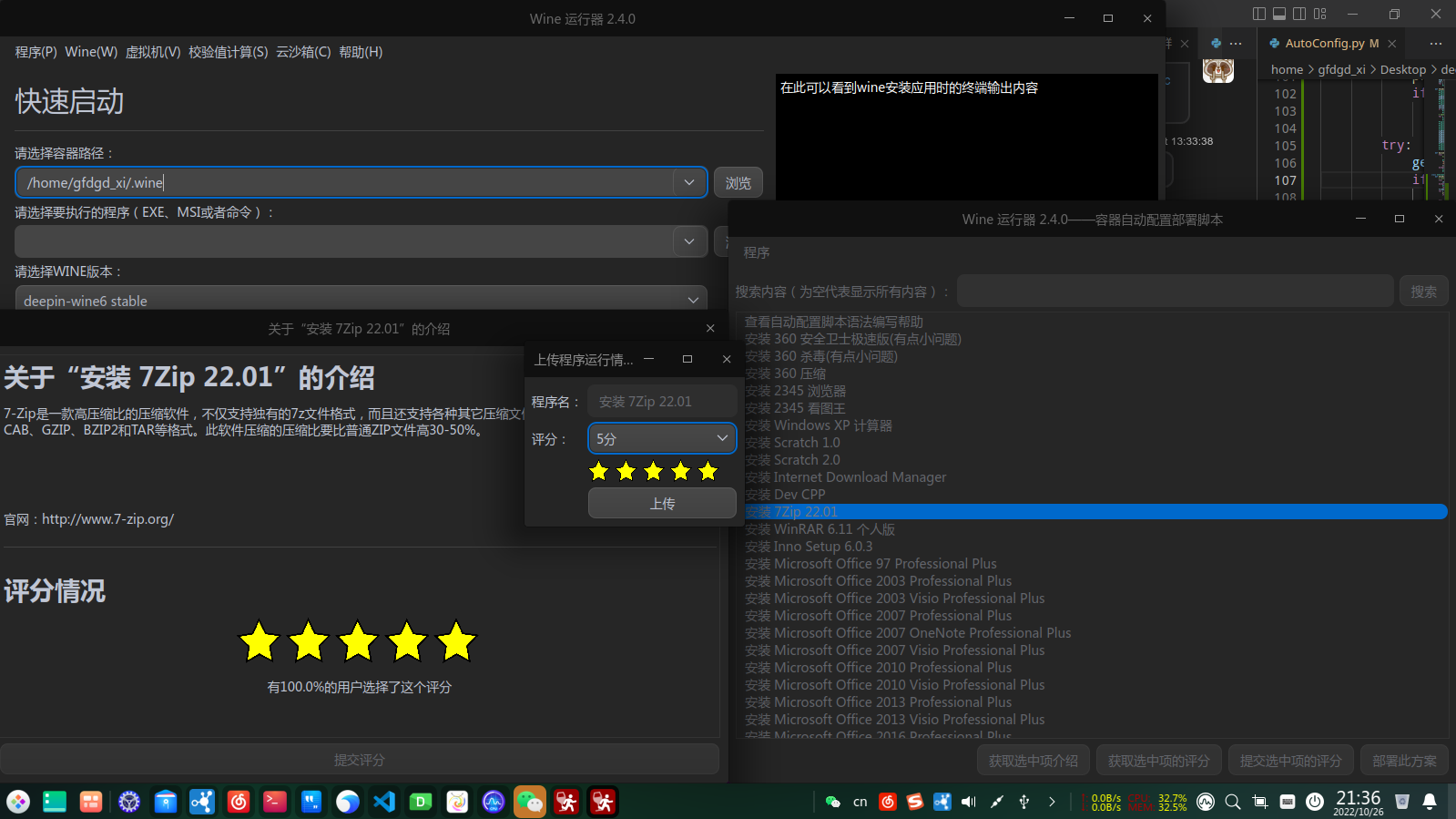1456x819 pixels.
Task: Open the notification bell in the tray
Action: click(1430, 802)
